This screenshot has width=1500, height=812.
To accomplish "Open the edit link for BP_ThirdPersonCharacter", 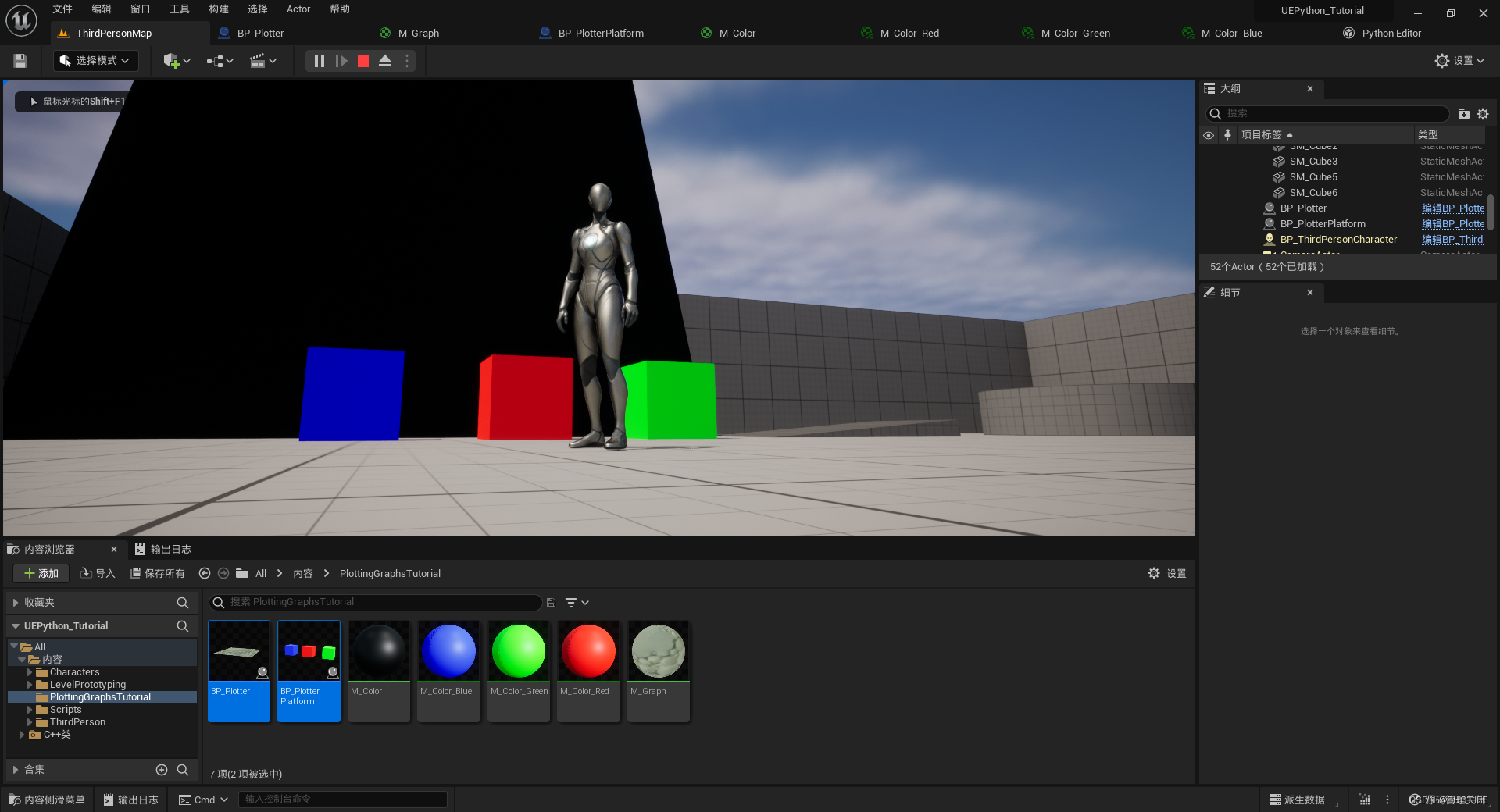I will (x=1453, y=240).
